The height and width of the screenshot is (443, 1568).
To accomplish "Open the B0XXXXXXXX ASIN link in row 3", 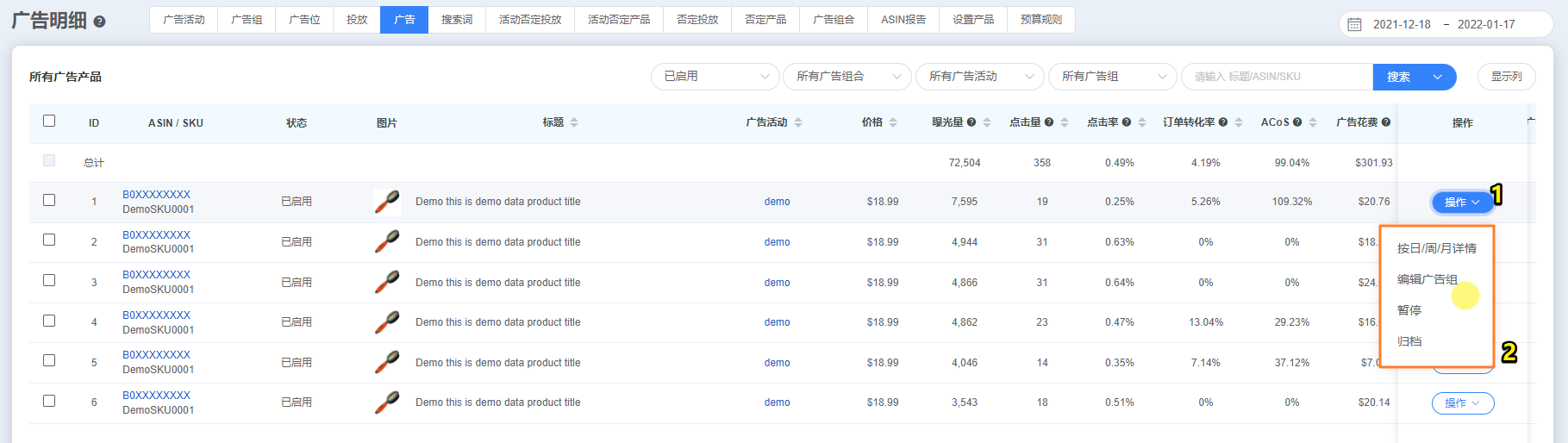I will tap(156, 275).
